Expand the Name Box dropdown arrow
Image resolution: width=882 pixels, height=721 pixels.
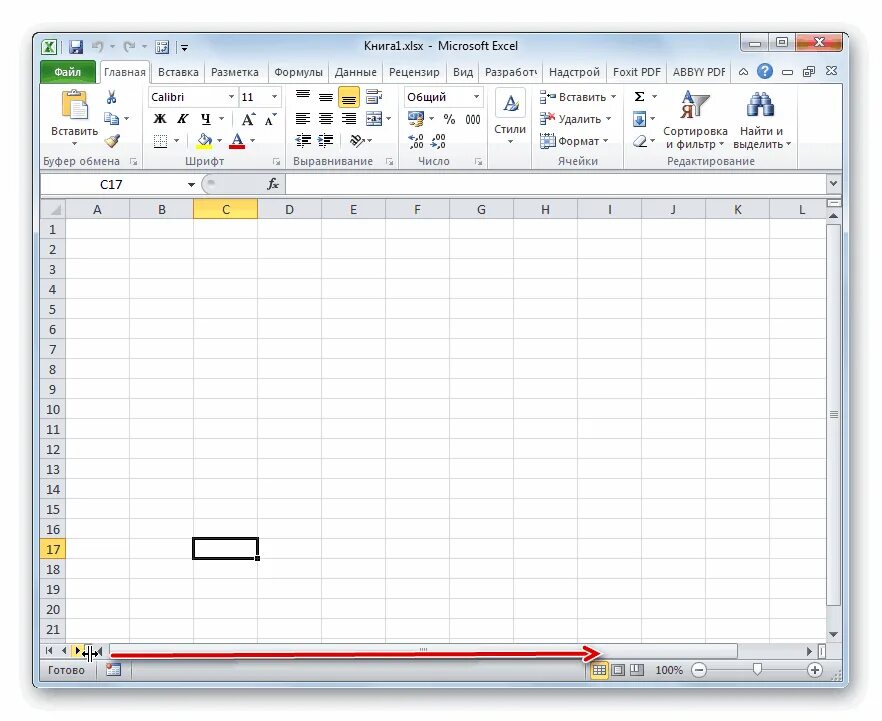pos(191,184)
